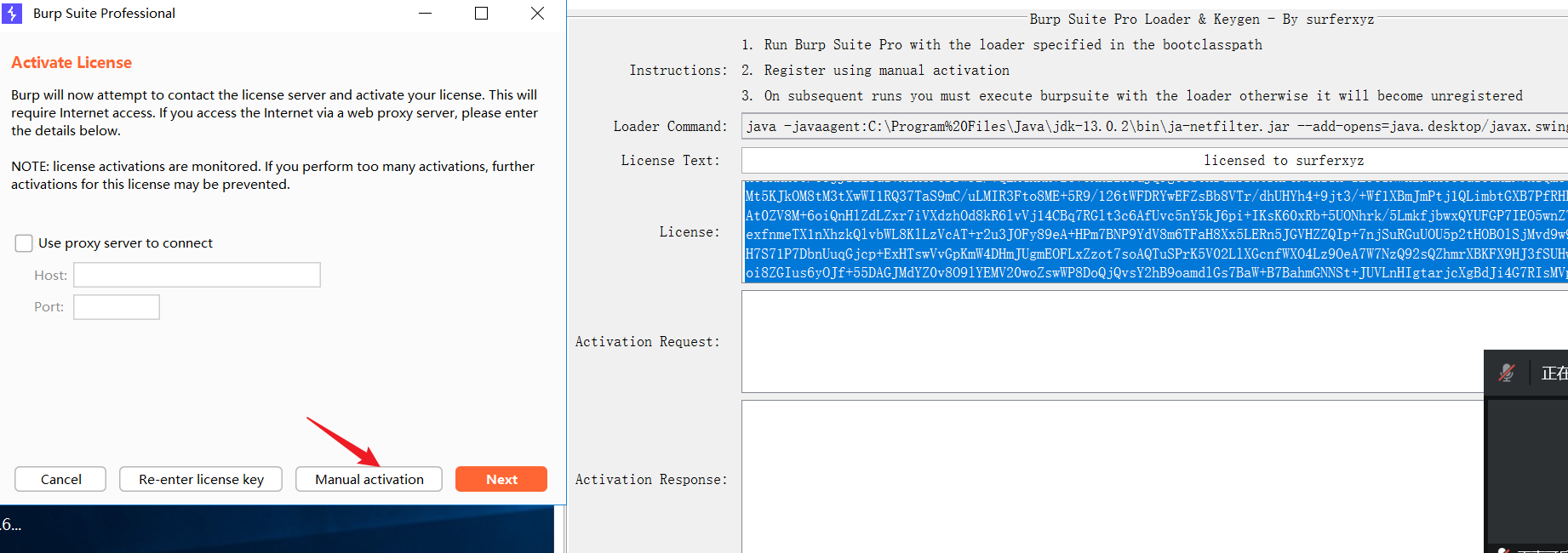Click the Instructions label in keygen

[x=678, y=71]
